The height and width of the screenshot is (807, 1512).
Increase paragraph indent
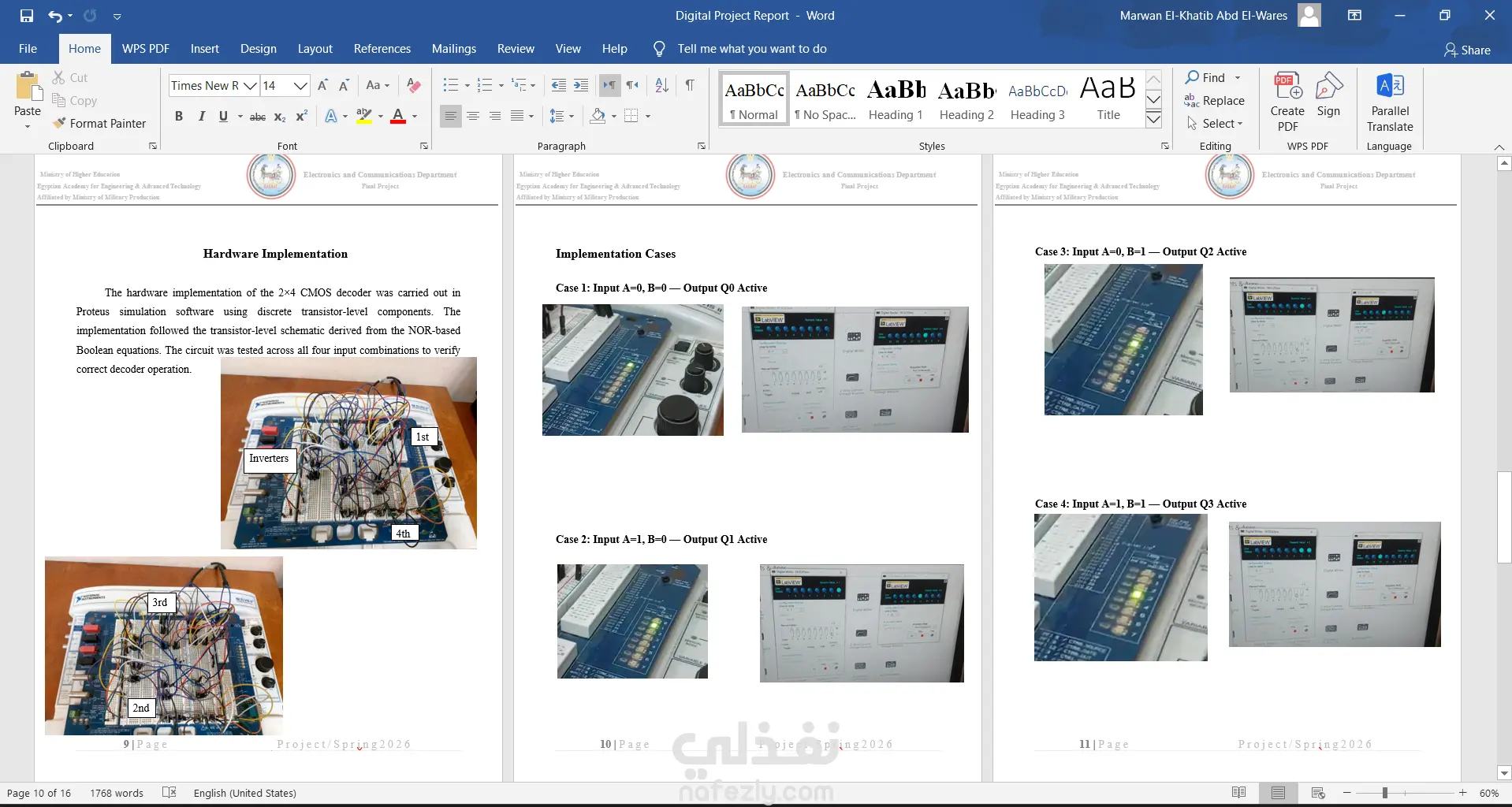pos(581,85)
